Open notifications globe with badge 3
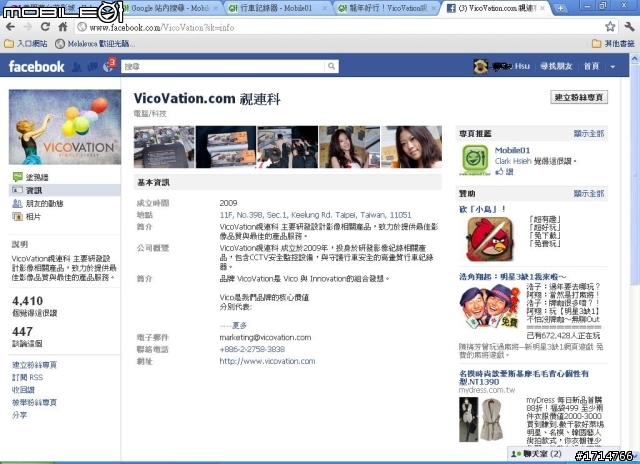Viewport: 640px width, 464px height. [x=109, y=65]
